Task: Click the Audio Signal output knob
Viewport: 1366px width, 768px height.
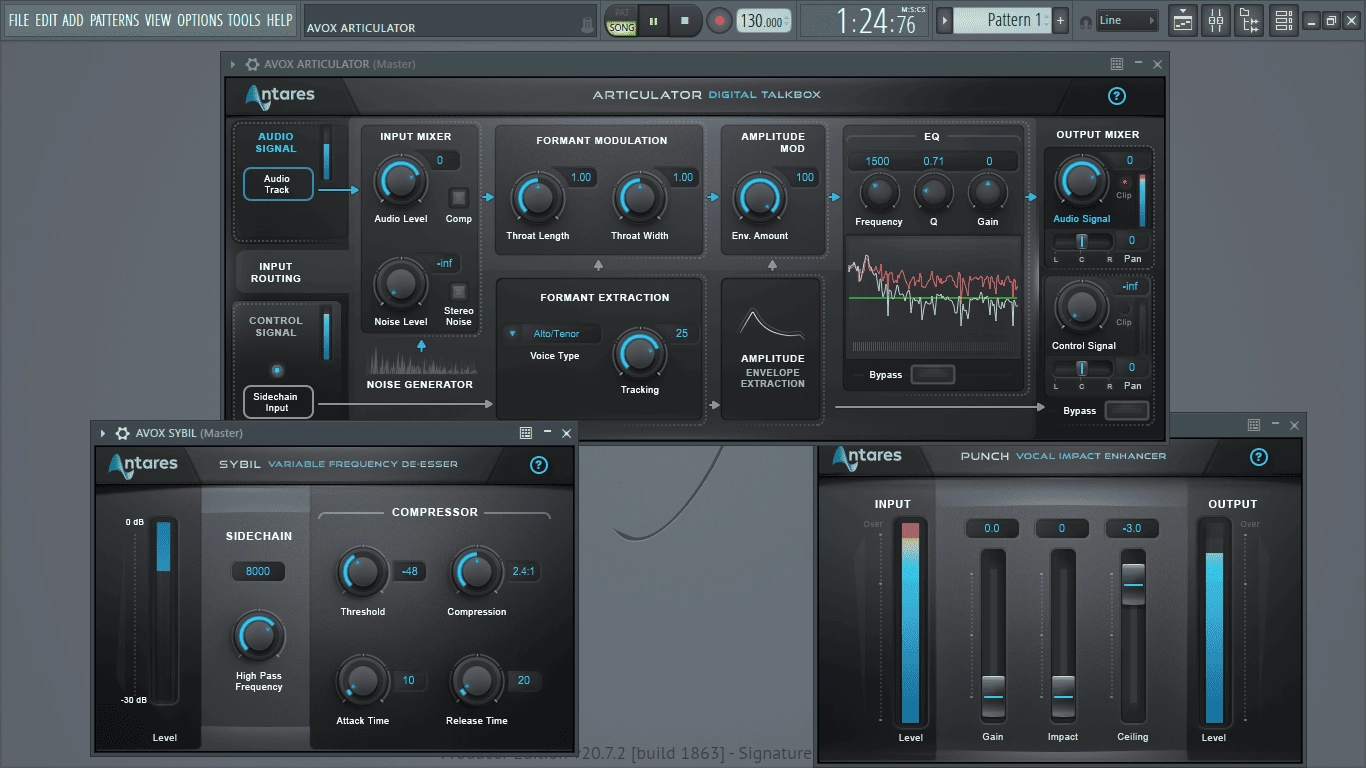Action: (1081, 181)
